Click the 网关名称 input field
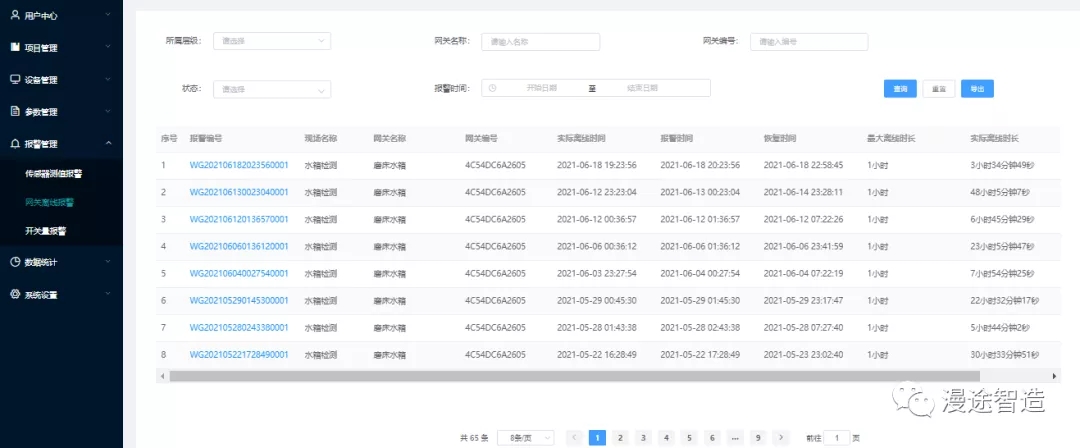The width and height of the screenshot is (1080, 448). (540, 42)
